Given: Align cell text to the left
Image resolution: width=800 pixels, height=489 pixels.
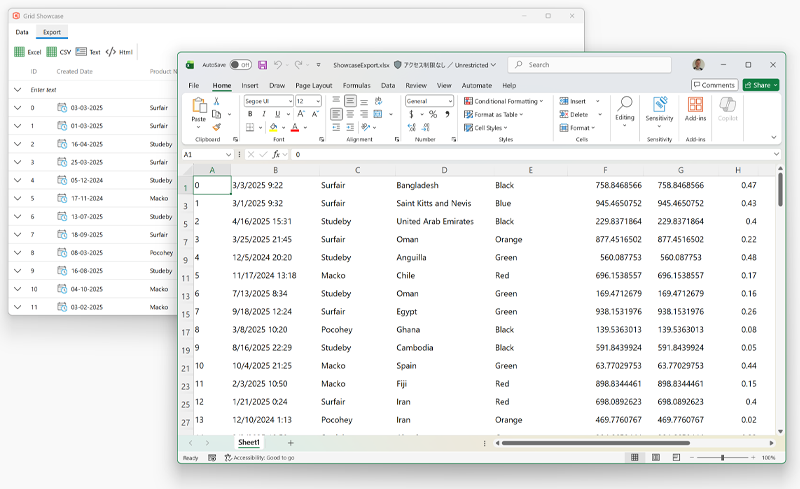Looking at the screenshot, I should pyautogui.click(x=336, y=114).
